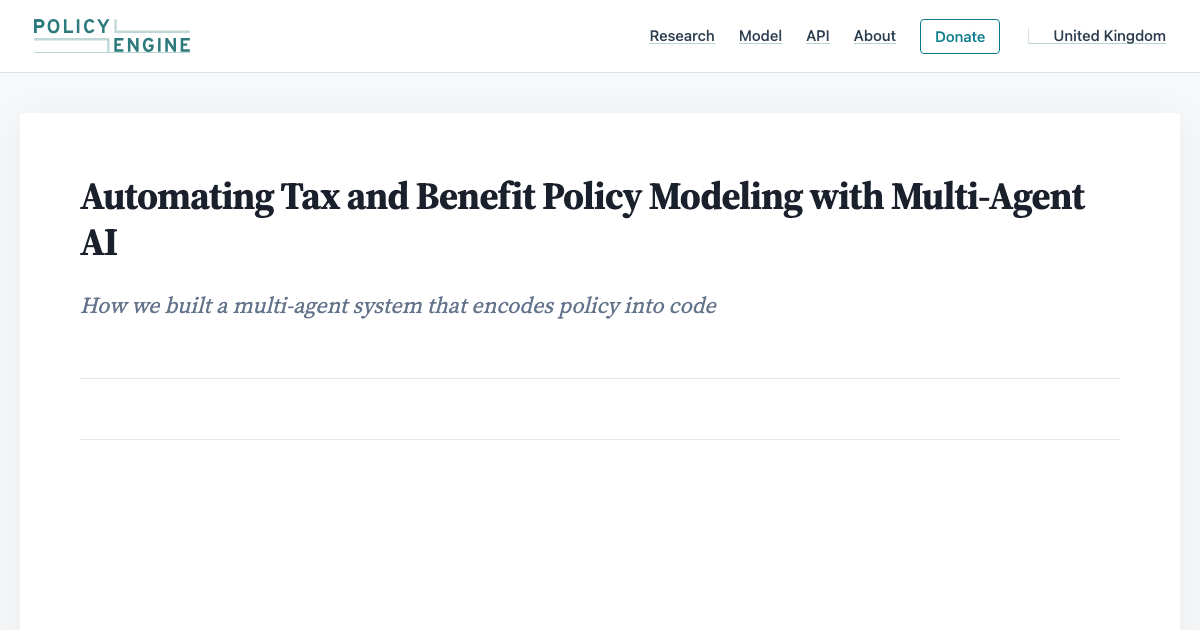1200x630 pixels.
Task: Click 'encodes policy into code' subtitle text
Action: (594, 305)
